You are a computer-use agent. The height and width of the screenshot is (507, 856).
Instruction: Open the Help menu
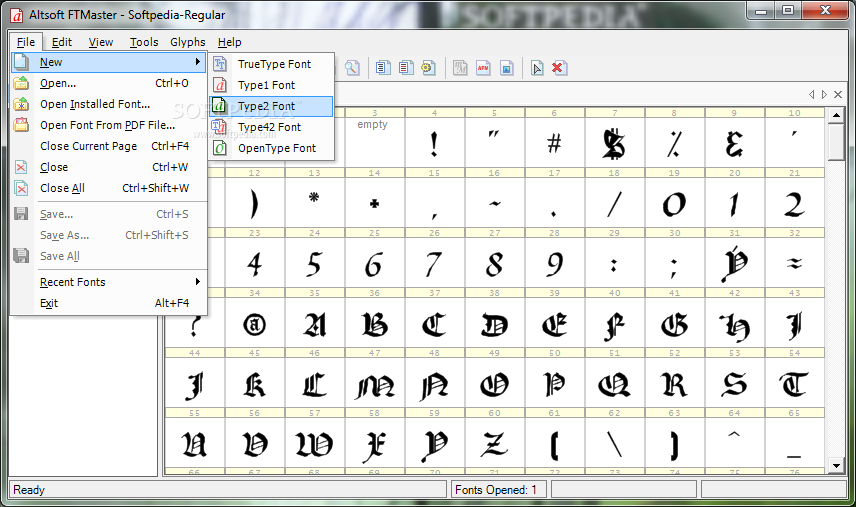[x=229, y=42]
